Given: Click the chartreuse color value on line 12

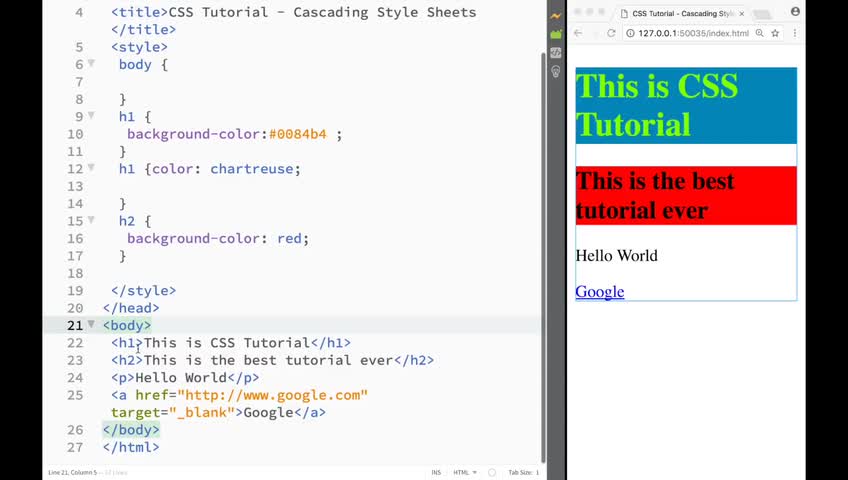Looking at the screenshot, I should (251, 169).
